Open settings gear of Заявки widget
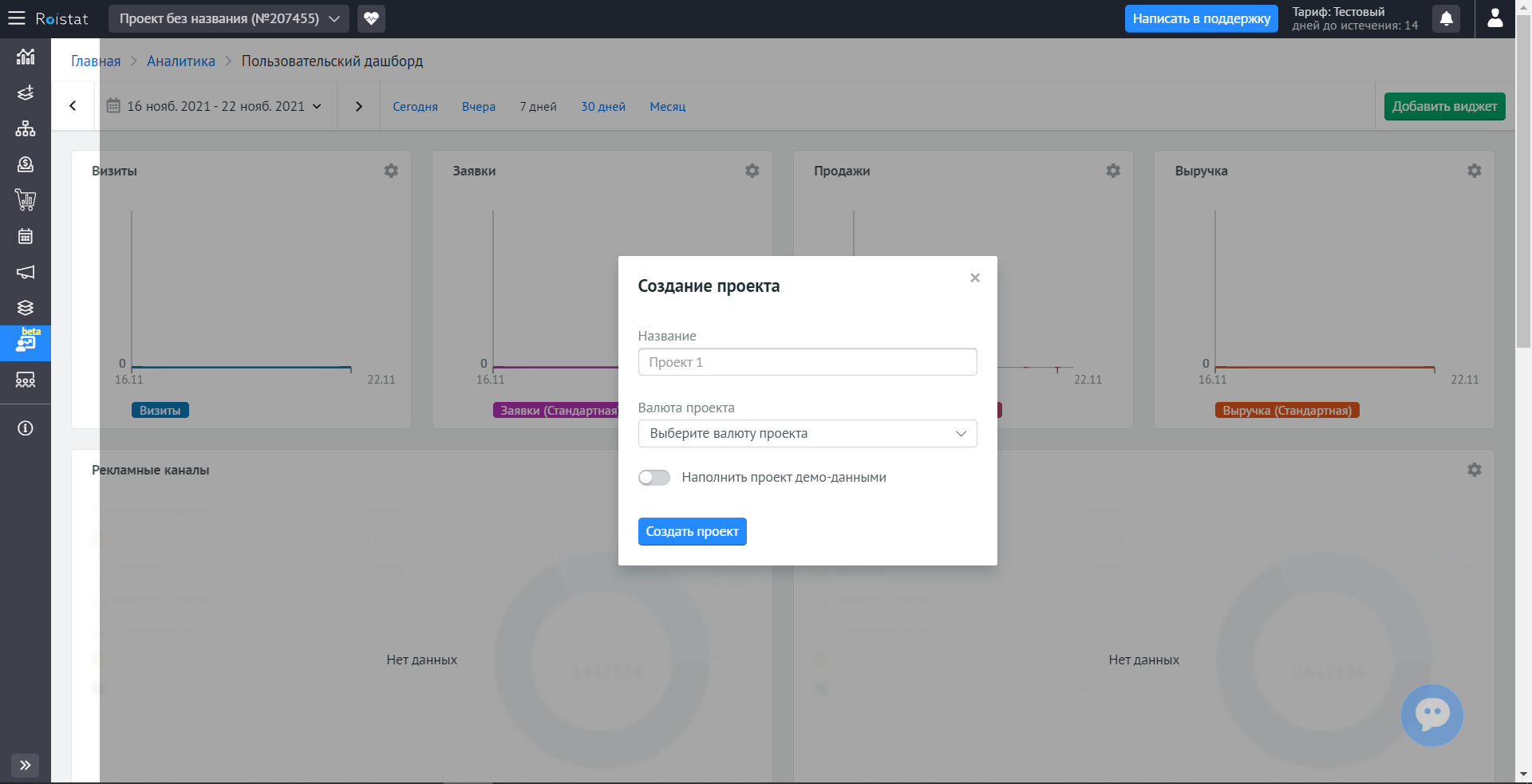Image resolution: width=1532 pixels, height=784 pixels. point(752,171)
